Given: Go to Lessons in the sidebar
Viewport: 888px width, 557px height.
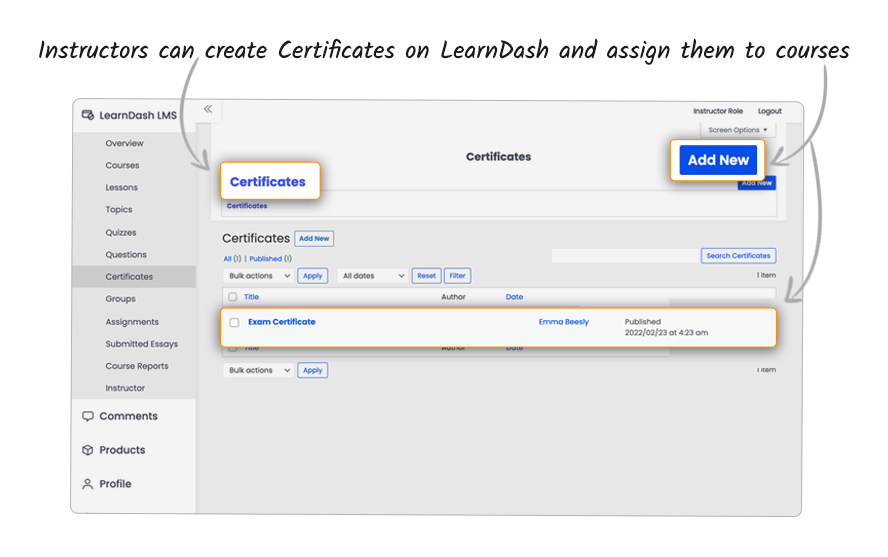Looking at the screenshot, I should [x=121, y=187].
